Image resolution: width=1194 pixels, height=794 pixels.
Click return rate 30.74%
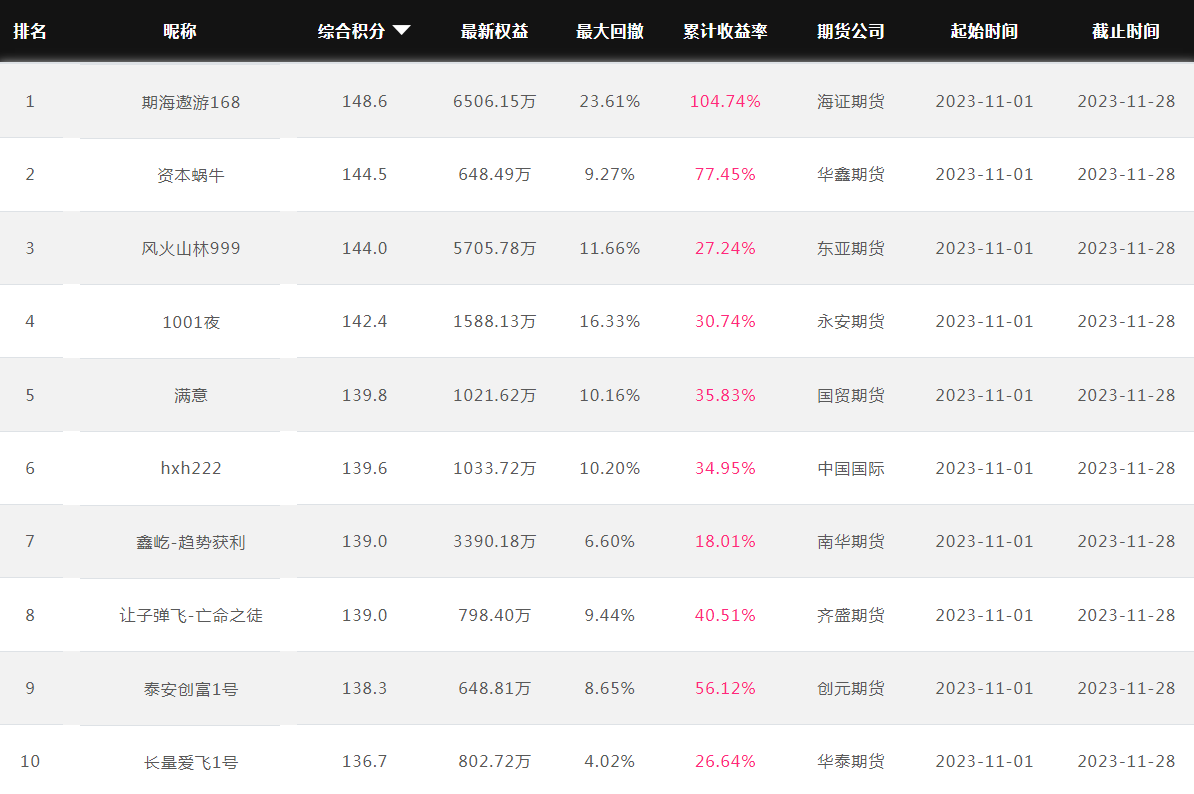pyautogui.click(x=726, y=321)
